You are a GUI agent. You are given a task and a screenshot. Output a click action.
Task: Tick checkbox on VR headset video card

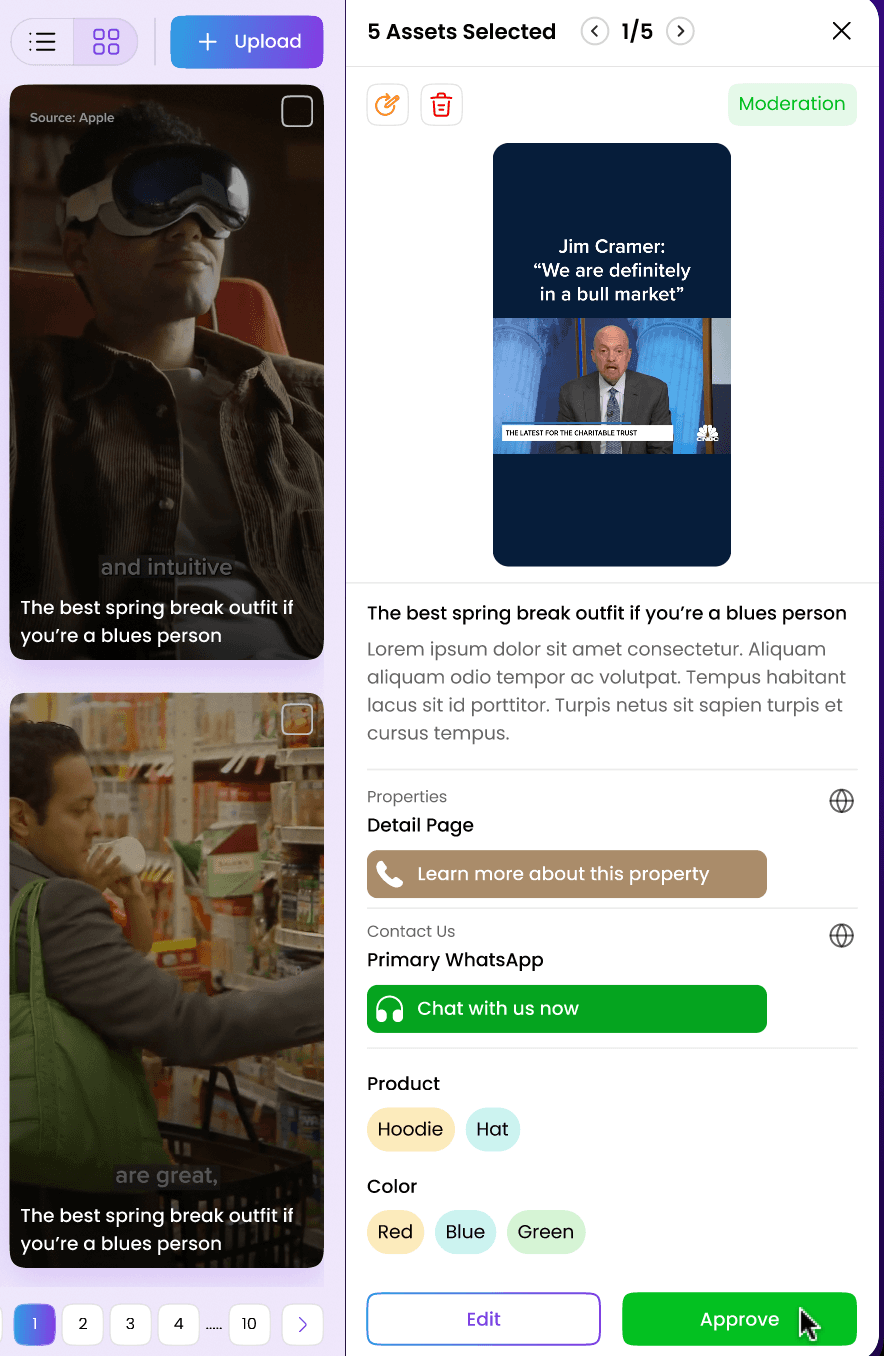(x=297, y=111)
